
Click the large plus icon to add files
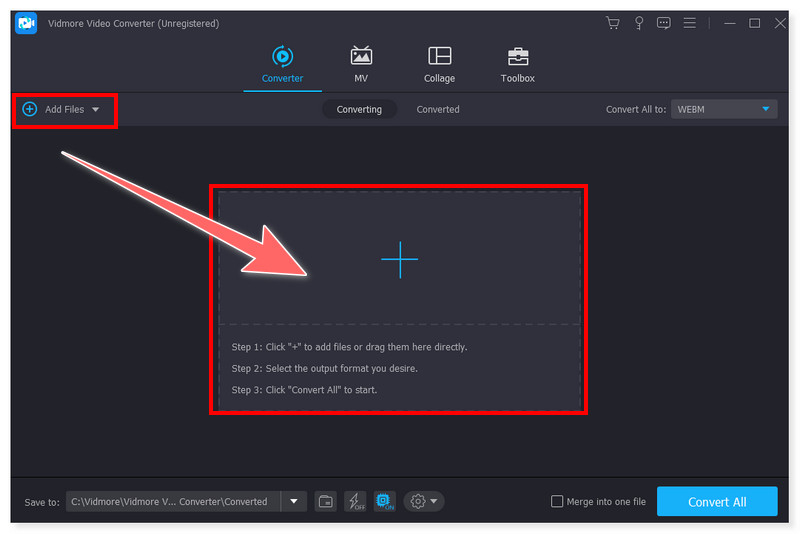tap(399, 259)
